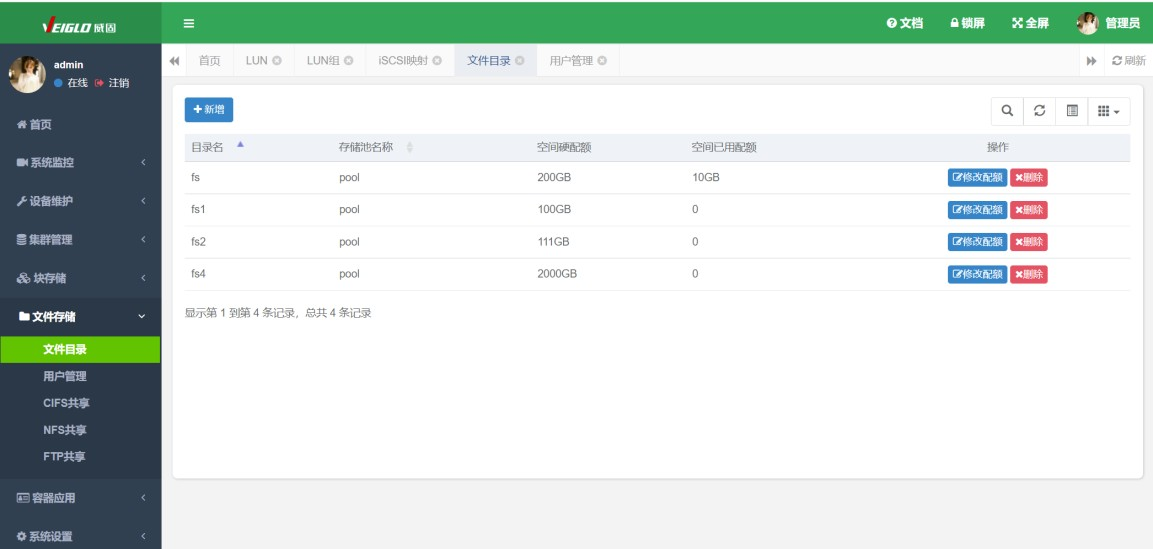Click the table refresh icon
1153x549 pixels.
pos(1039,111)
